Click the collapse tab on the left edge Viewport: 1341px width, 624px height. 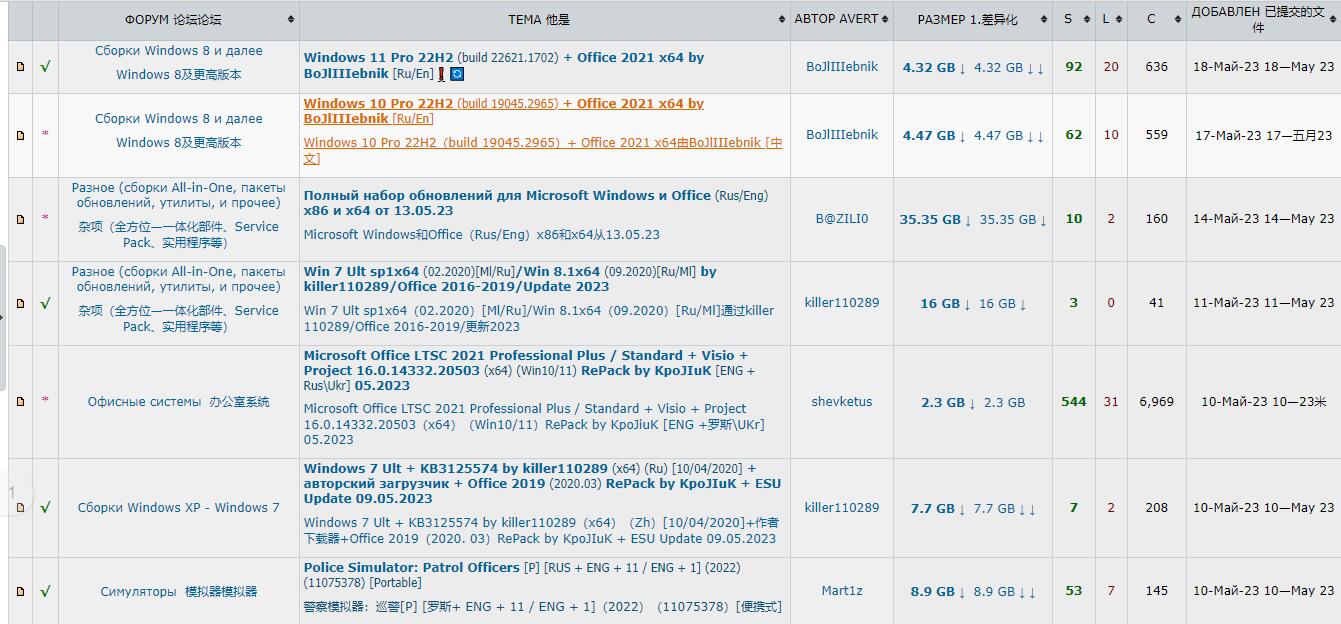coord(4,310)
